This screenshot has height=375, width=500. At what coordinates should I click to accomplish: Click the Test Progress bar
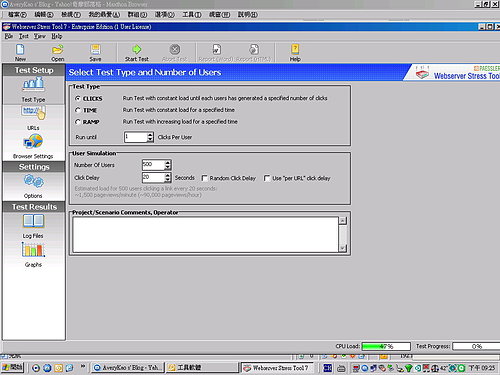coord(476,346)
